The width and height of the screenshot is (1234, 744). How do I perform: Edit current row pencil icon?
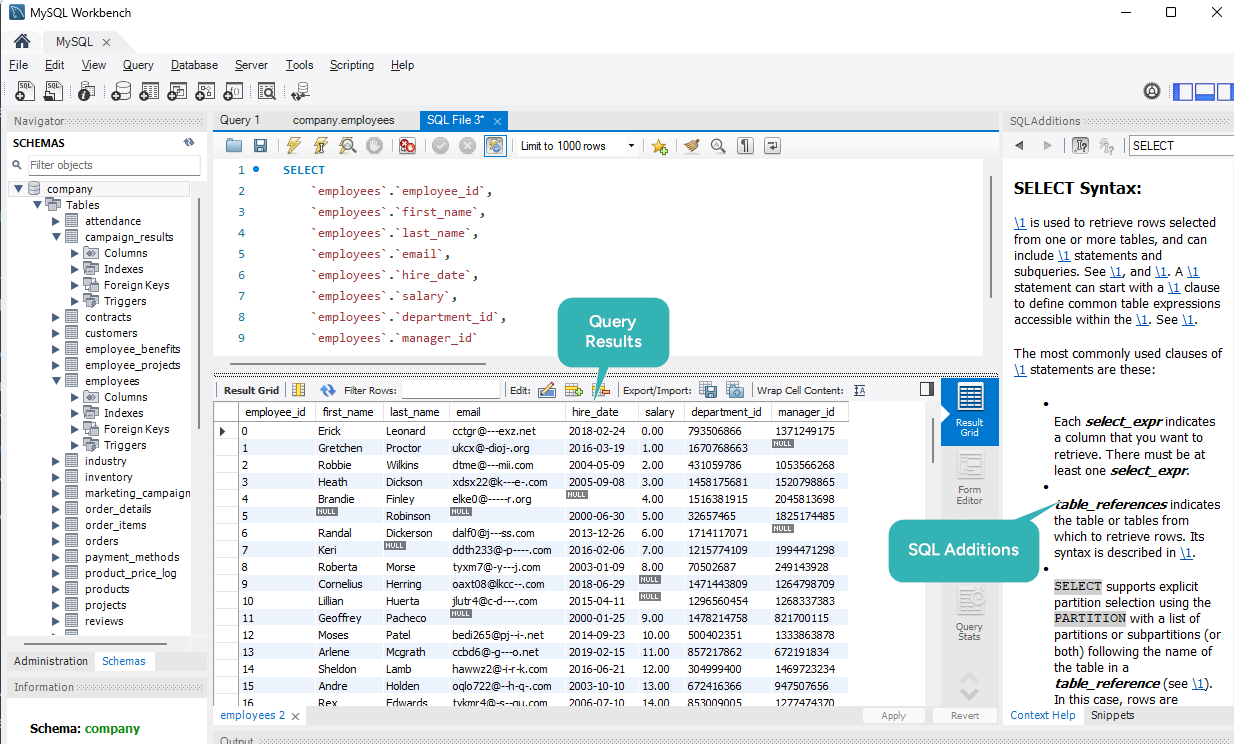pos(547,390)
